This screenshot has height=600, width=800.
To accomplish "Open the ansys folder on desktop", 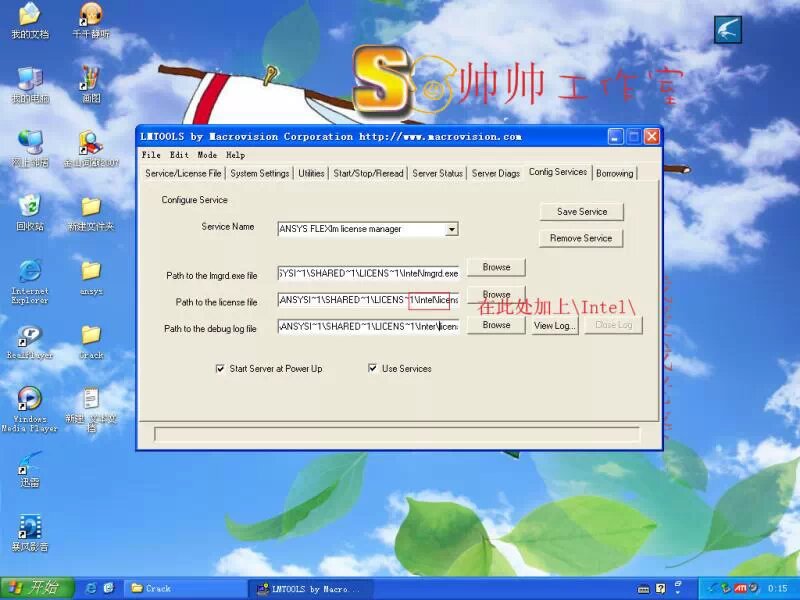I will (x=91, y=272).
